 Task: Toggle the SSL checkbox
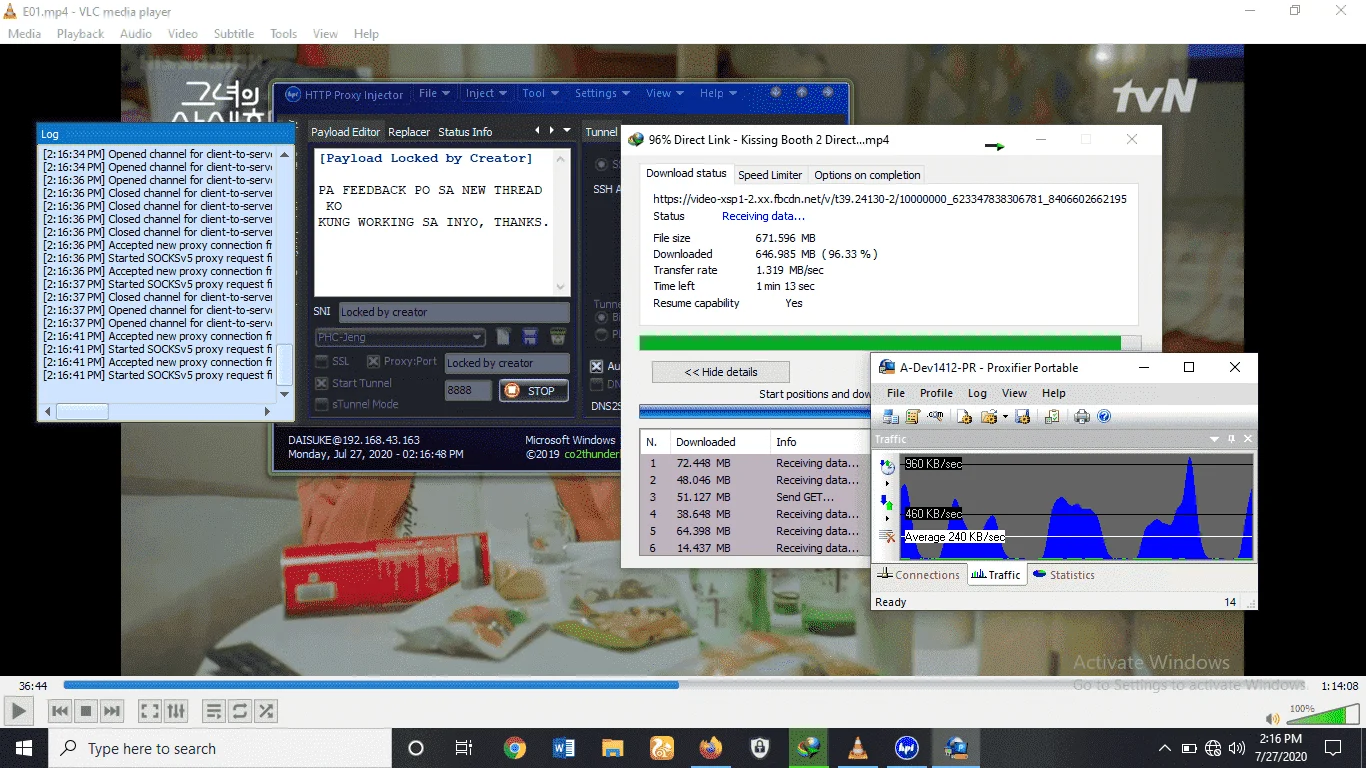tap(322, 362)
